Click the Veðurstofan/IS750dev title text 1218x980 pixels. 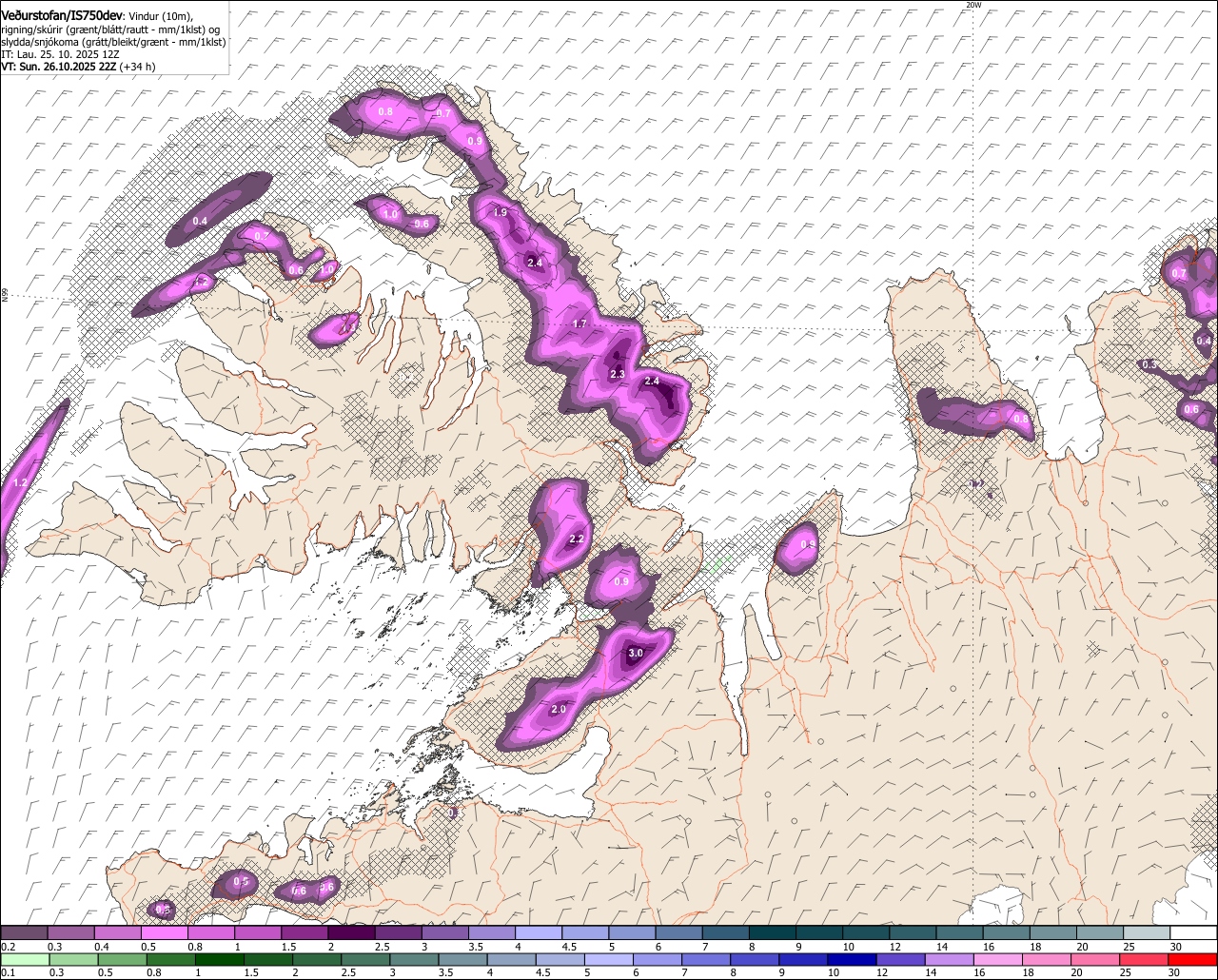click(61, 16)
